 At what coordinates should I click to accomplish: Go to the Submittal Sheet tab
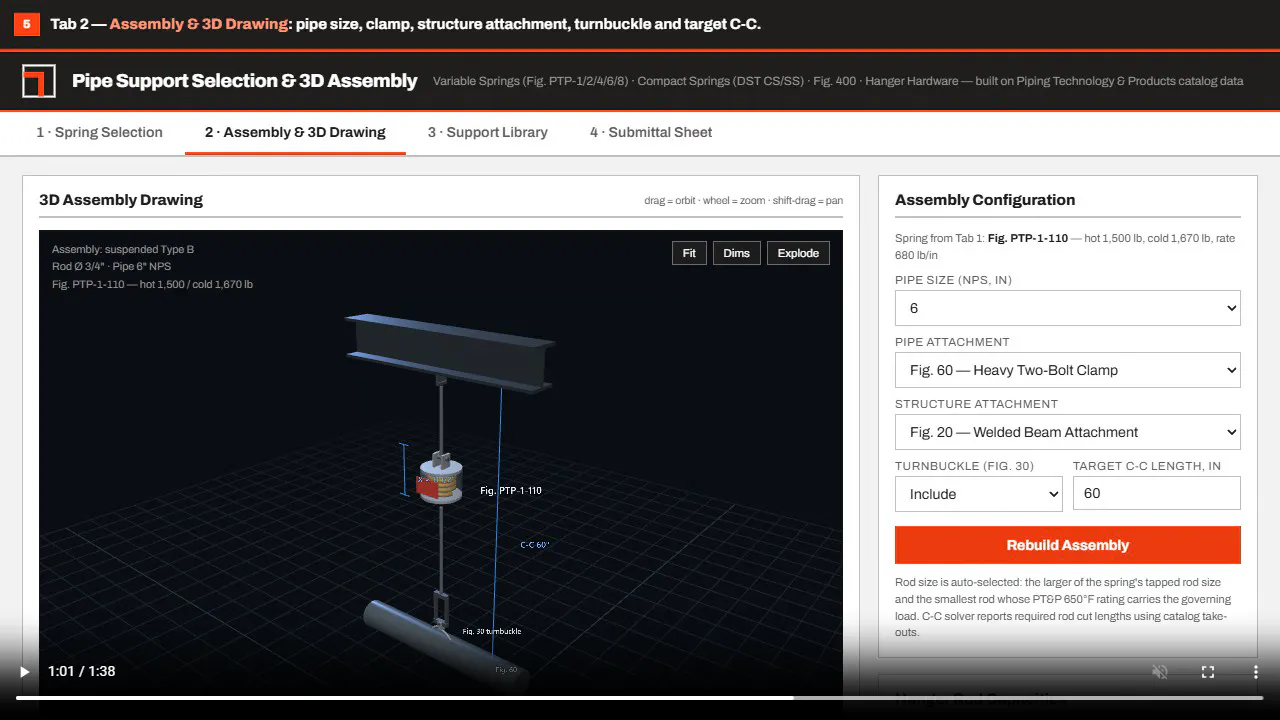coord(651,132)
